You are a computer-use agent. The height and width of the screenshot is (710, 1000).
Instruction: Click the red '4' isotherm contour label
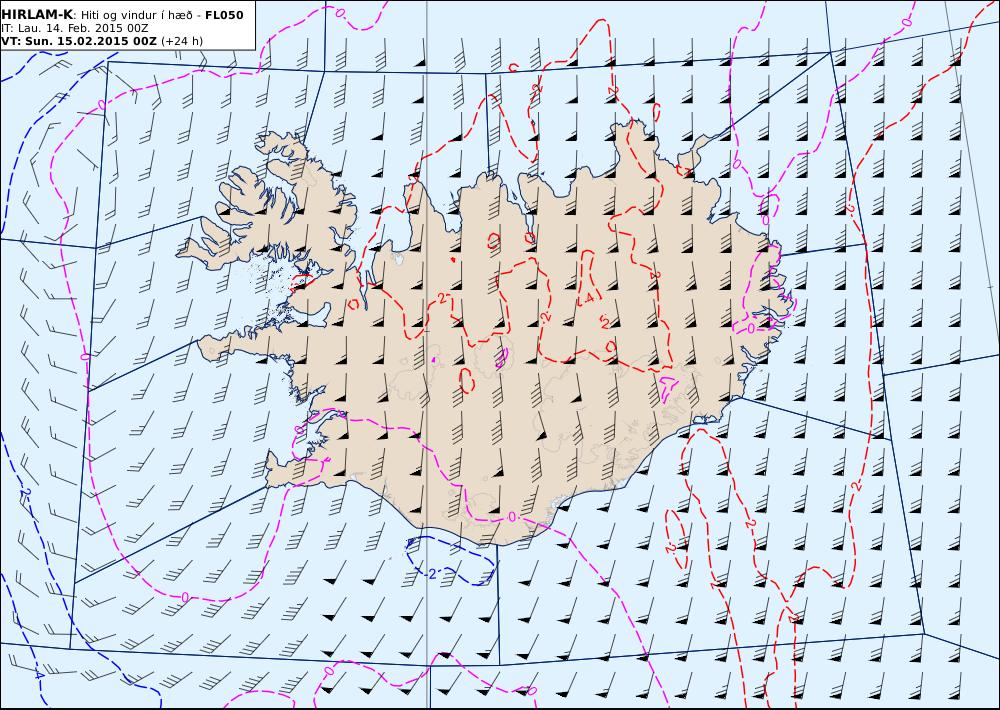click(590, 298)
